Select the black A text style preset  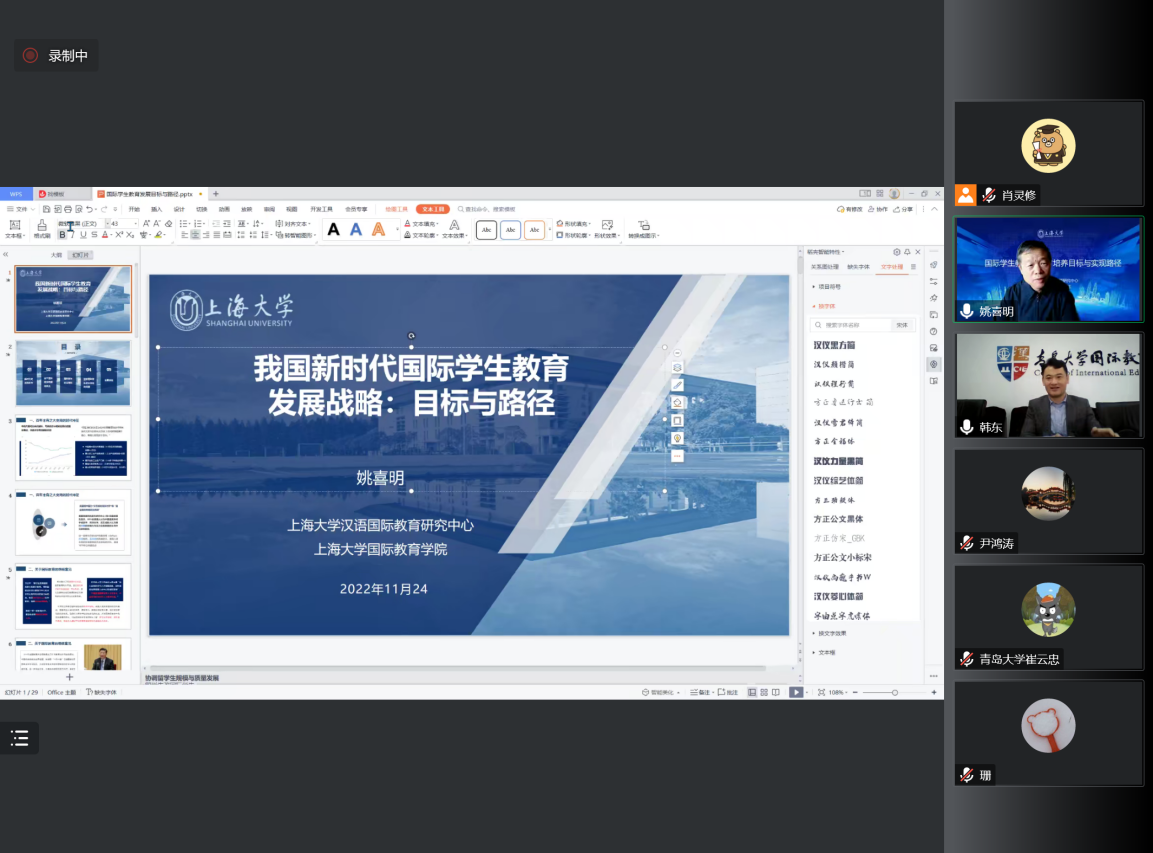(x=333, y=230)
